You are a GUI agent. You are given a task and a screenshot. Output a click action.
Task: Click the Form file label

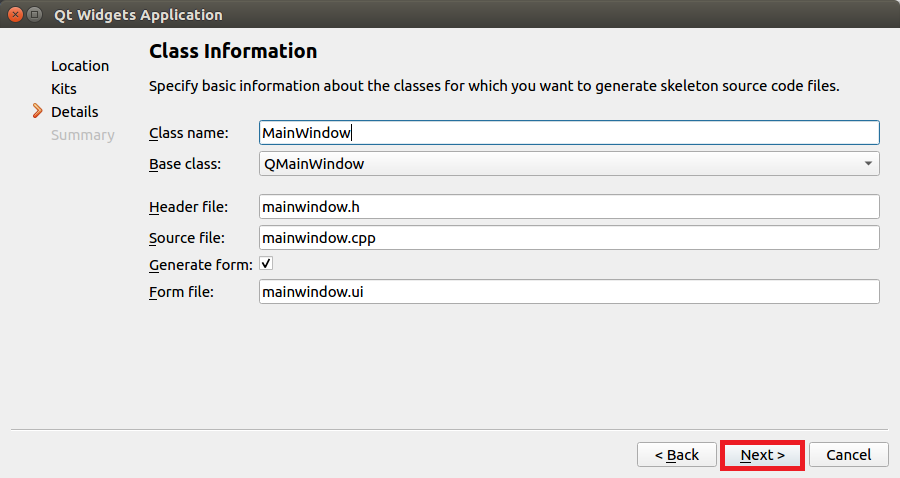click(x=181, y=292)
